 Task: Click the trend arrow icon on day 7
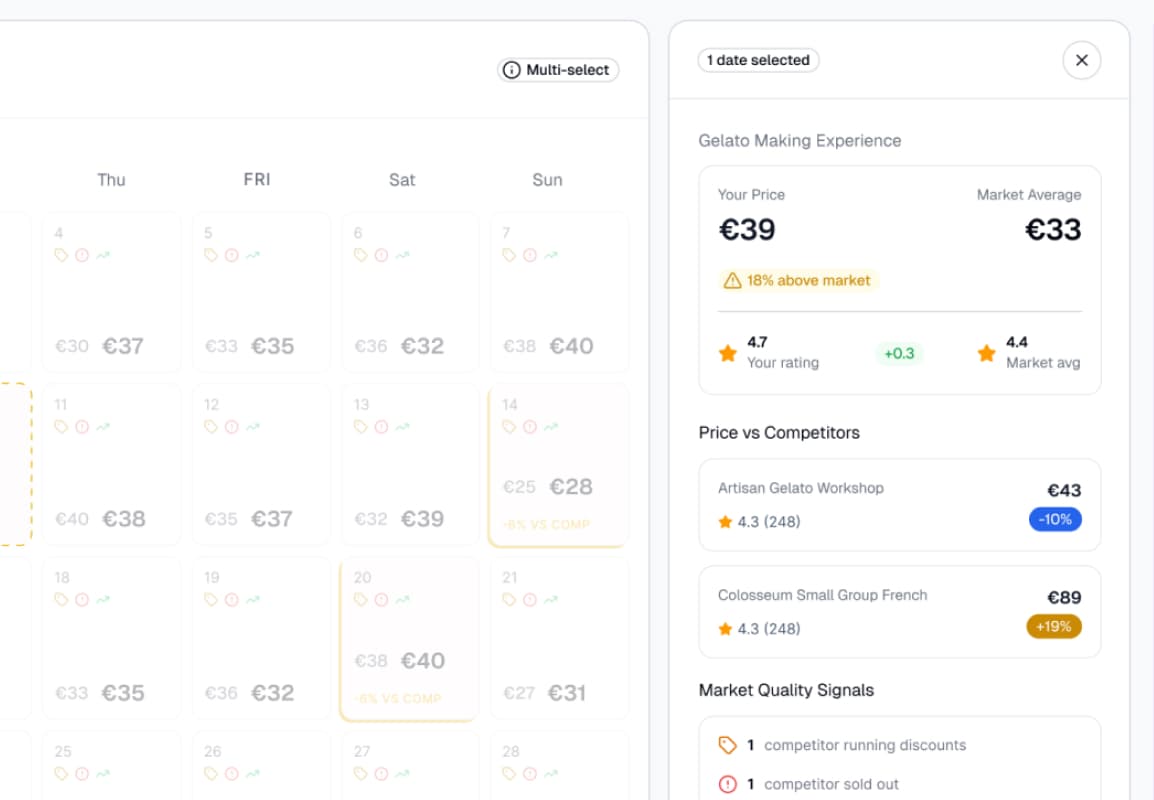click(x=551, y=255)
